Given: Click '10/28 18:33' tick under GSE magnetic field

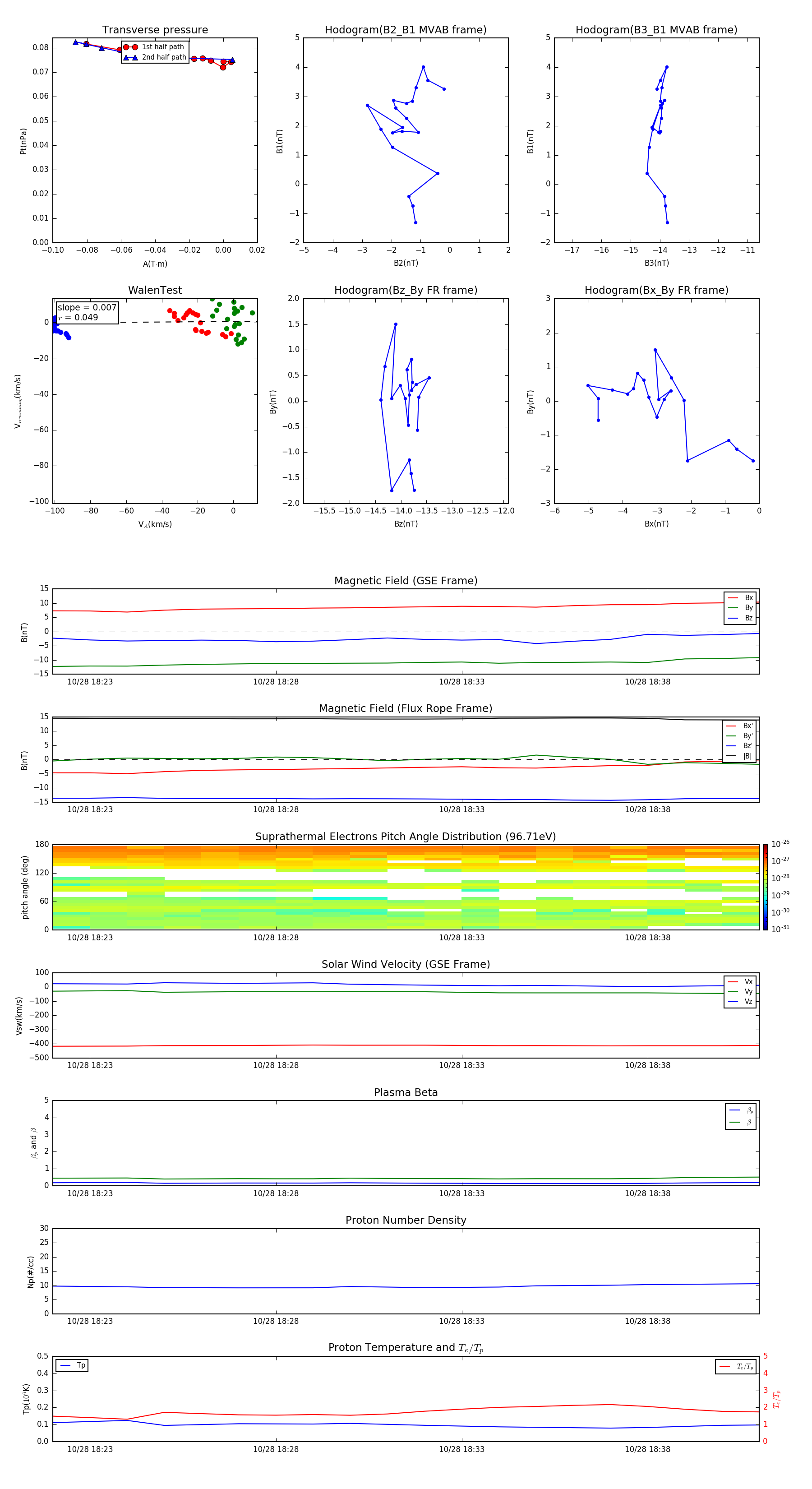Looking at the screenshot, I should pos(462,681).
